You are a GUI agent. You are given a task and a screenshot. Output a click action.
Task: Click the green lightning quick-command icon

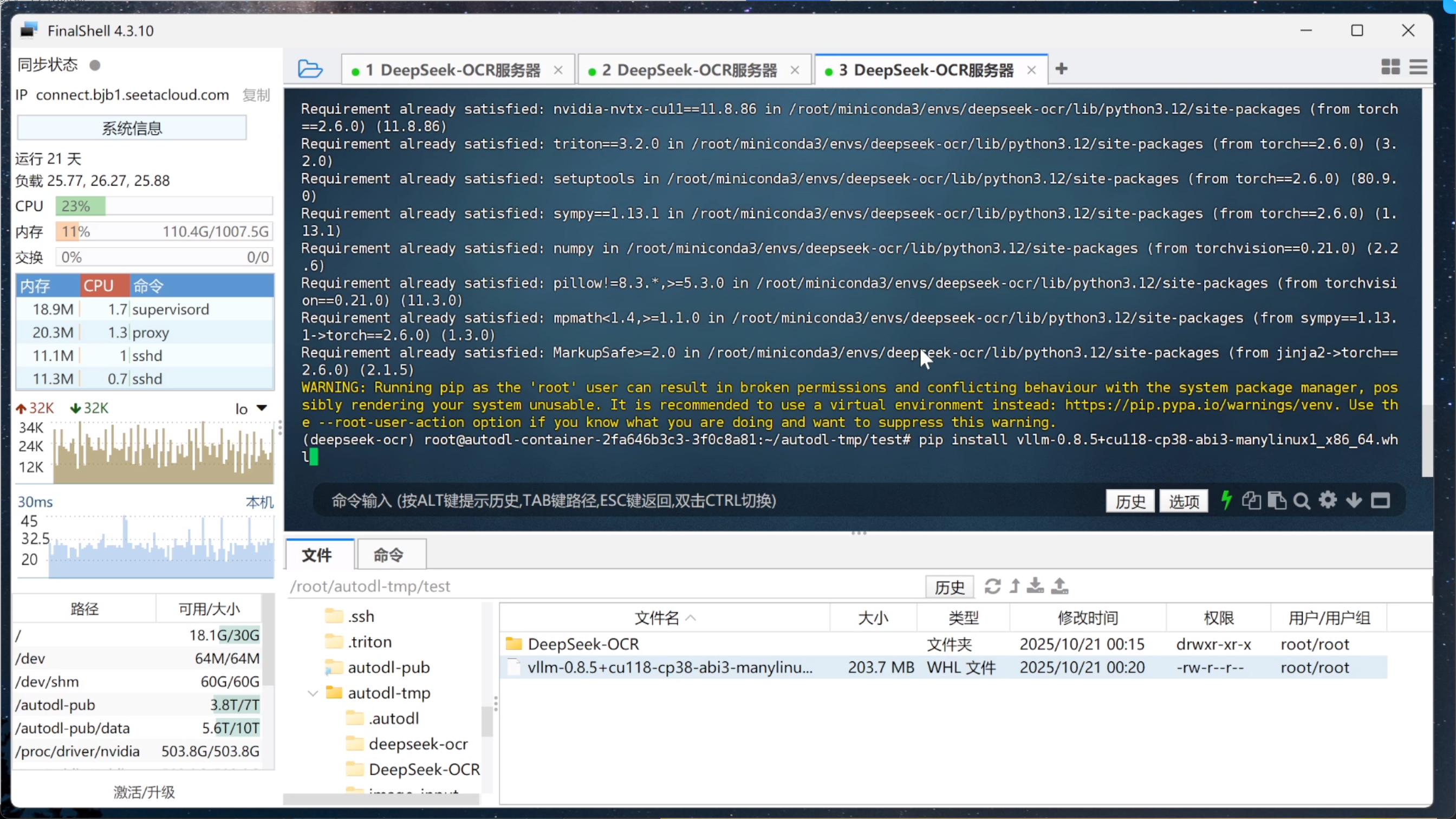click(1226, 500)
